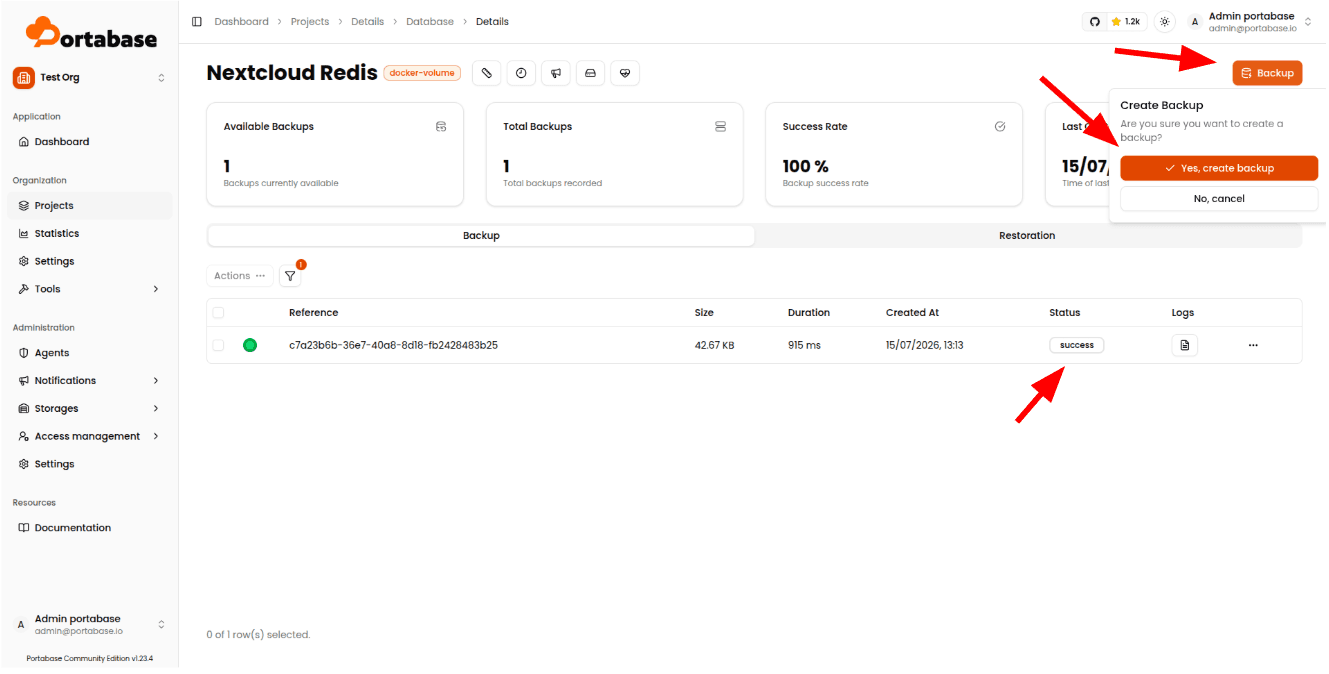Click the Admin avatar in top bar
This screenshot has width=1329, height=674.
point(1195,22)
